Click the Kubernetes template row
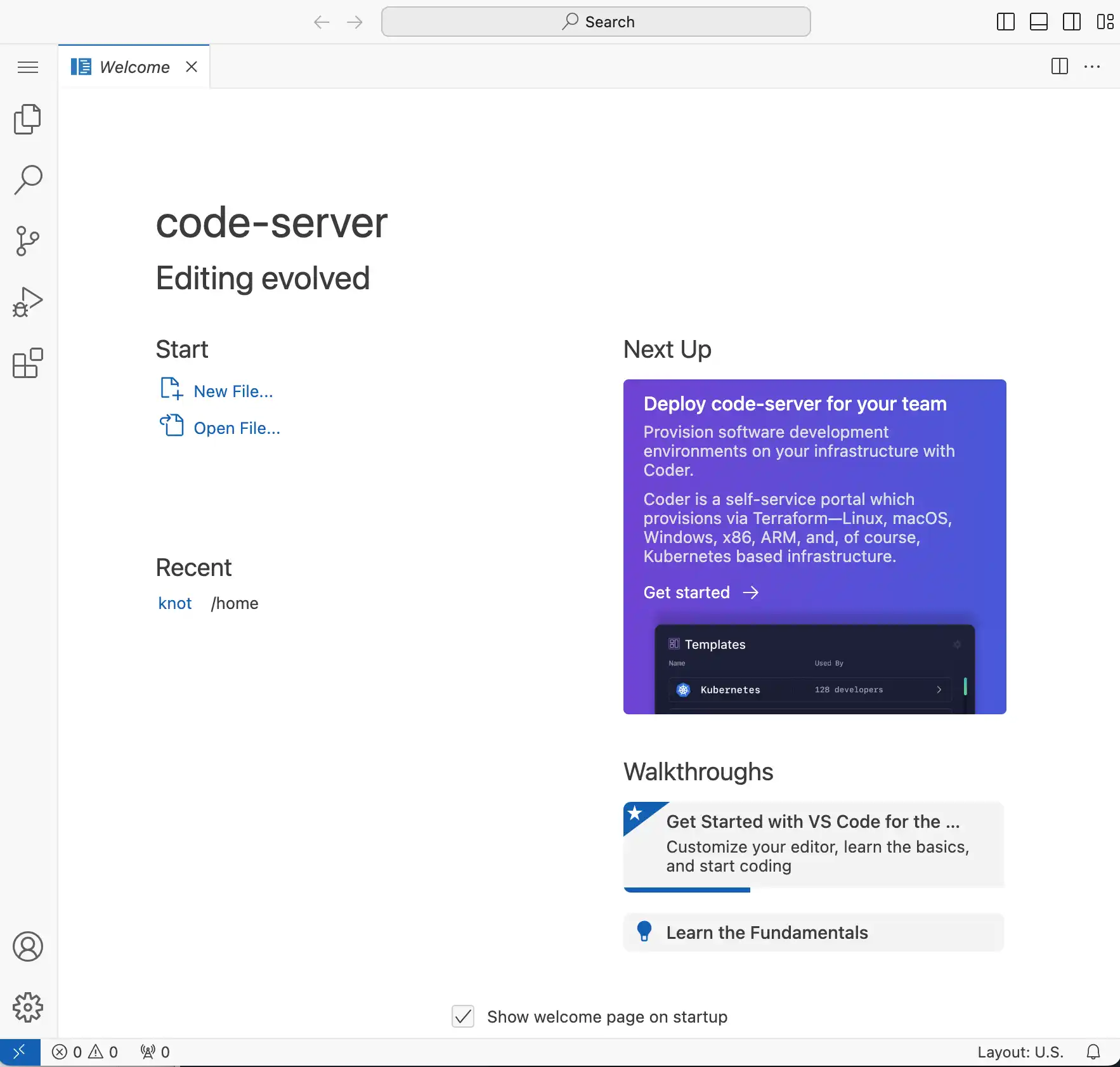This screenshot has width=1120, height=1067. pos(810,690)
